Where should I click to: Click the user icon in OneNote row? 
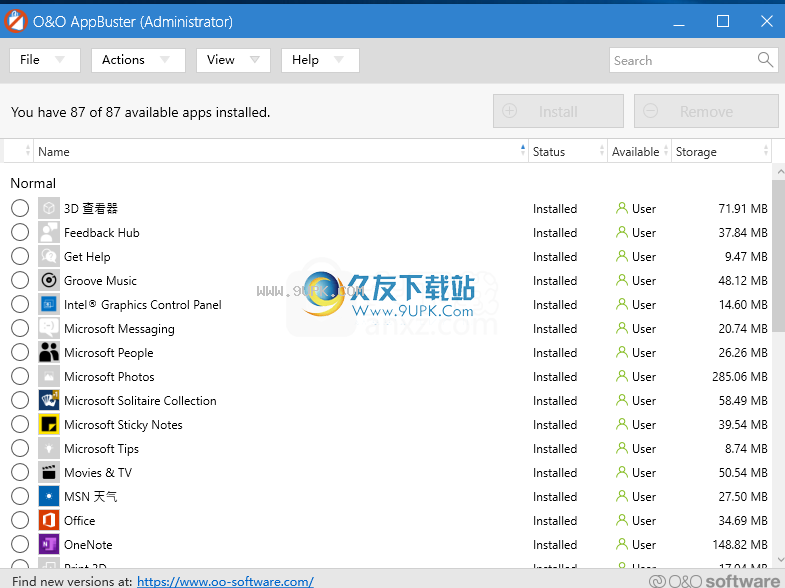point(622,544)
